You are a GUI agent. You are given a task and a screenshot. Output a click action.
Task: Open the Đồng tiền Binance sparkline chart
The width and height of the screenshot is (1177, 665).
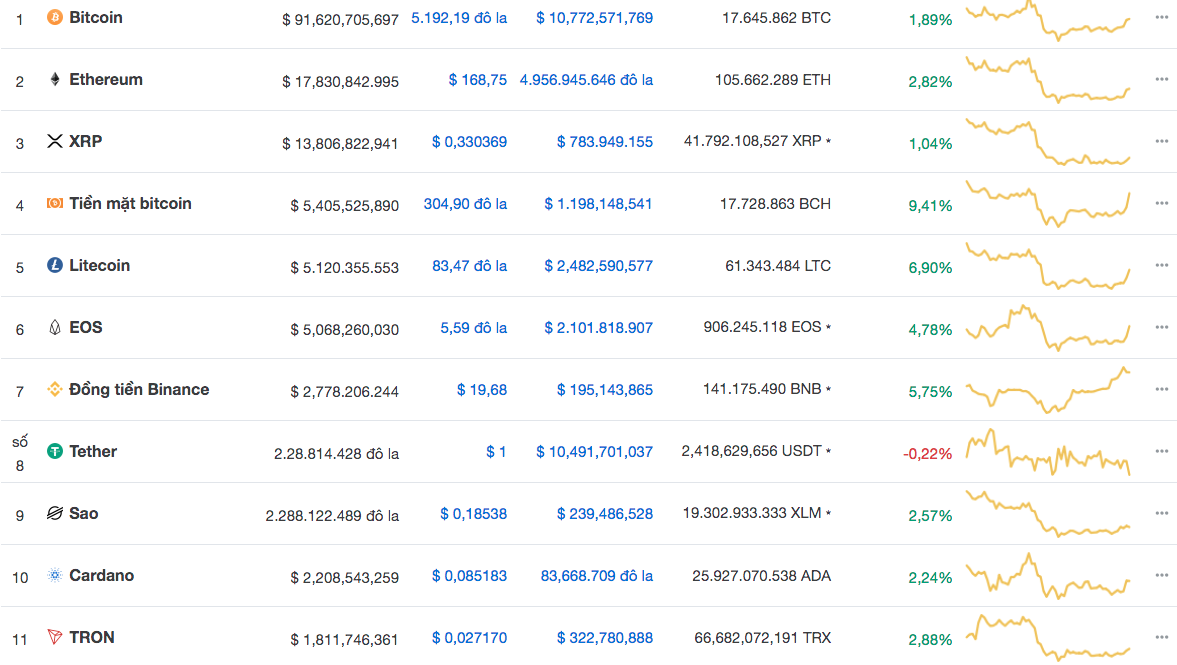pyautogui.click(x=1048, y=390)
